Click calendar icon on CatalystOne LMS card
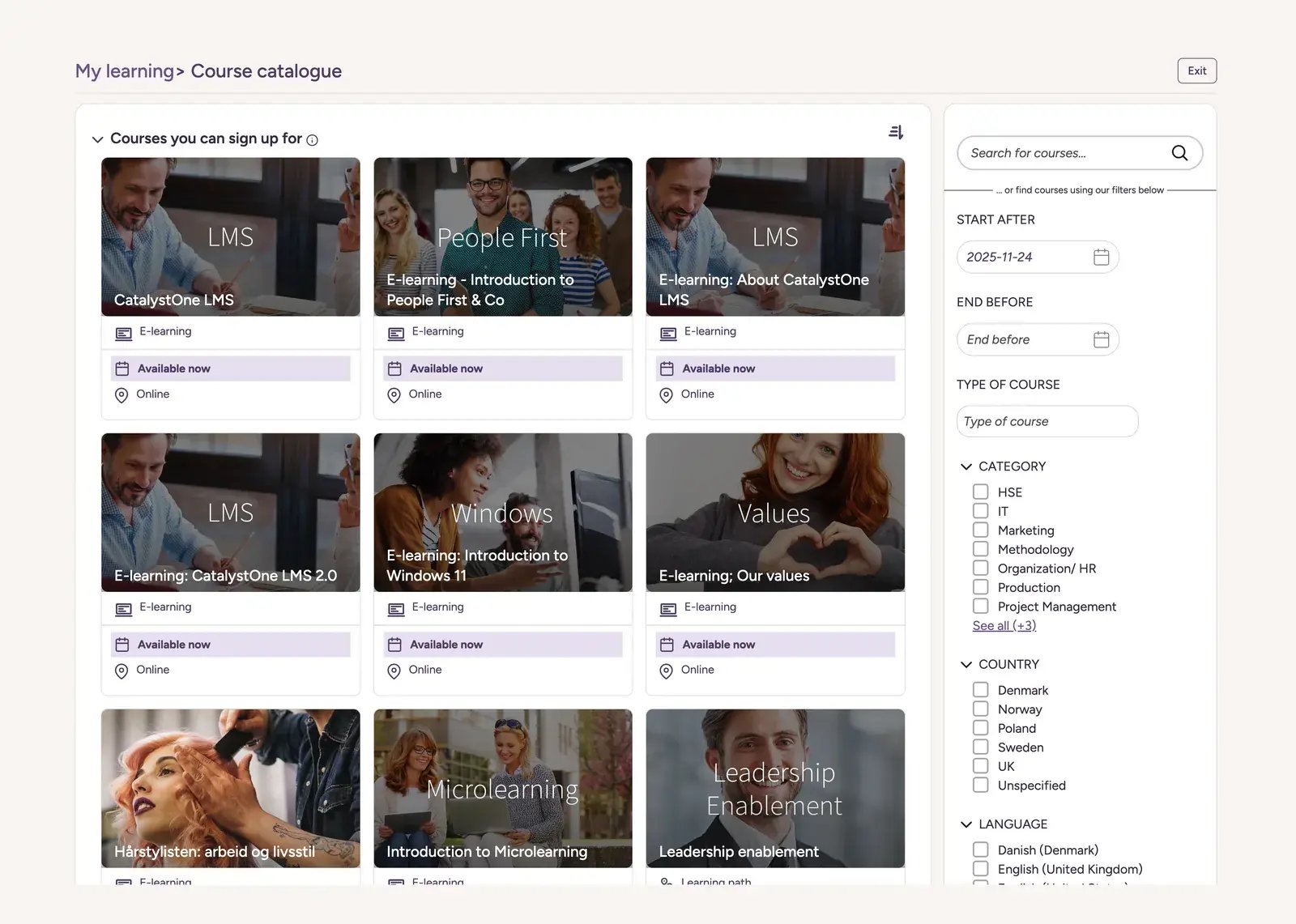Viewport: 1296px width, 924px height. 122,368
